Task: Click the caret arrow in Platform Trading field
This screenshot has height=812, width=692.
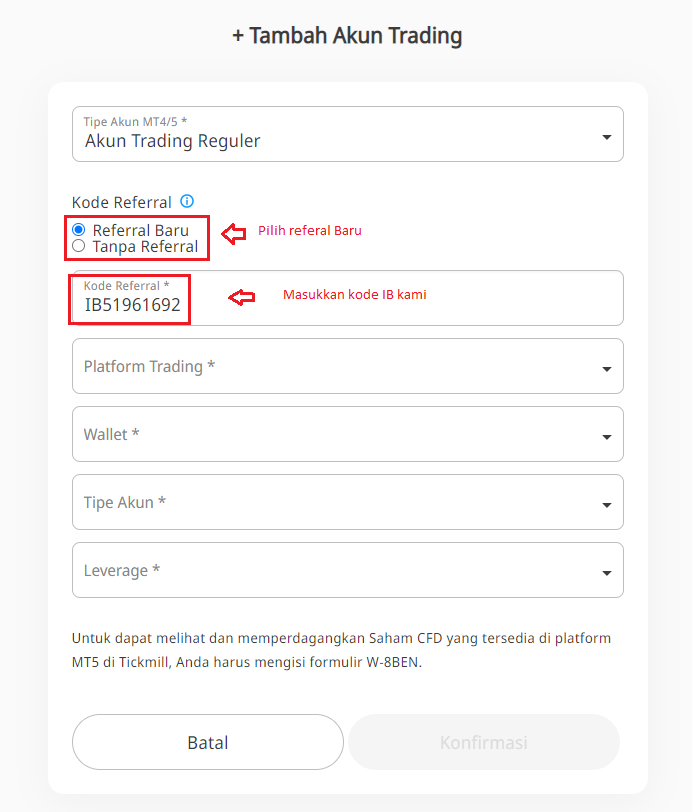Action: pyautogui.click(x=606, y=369)
